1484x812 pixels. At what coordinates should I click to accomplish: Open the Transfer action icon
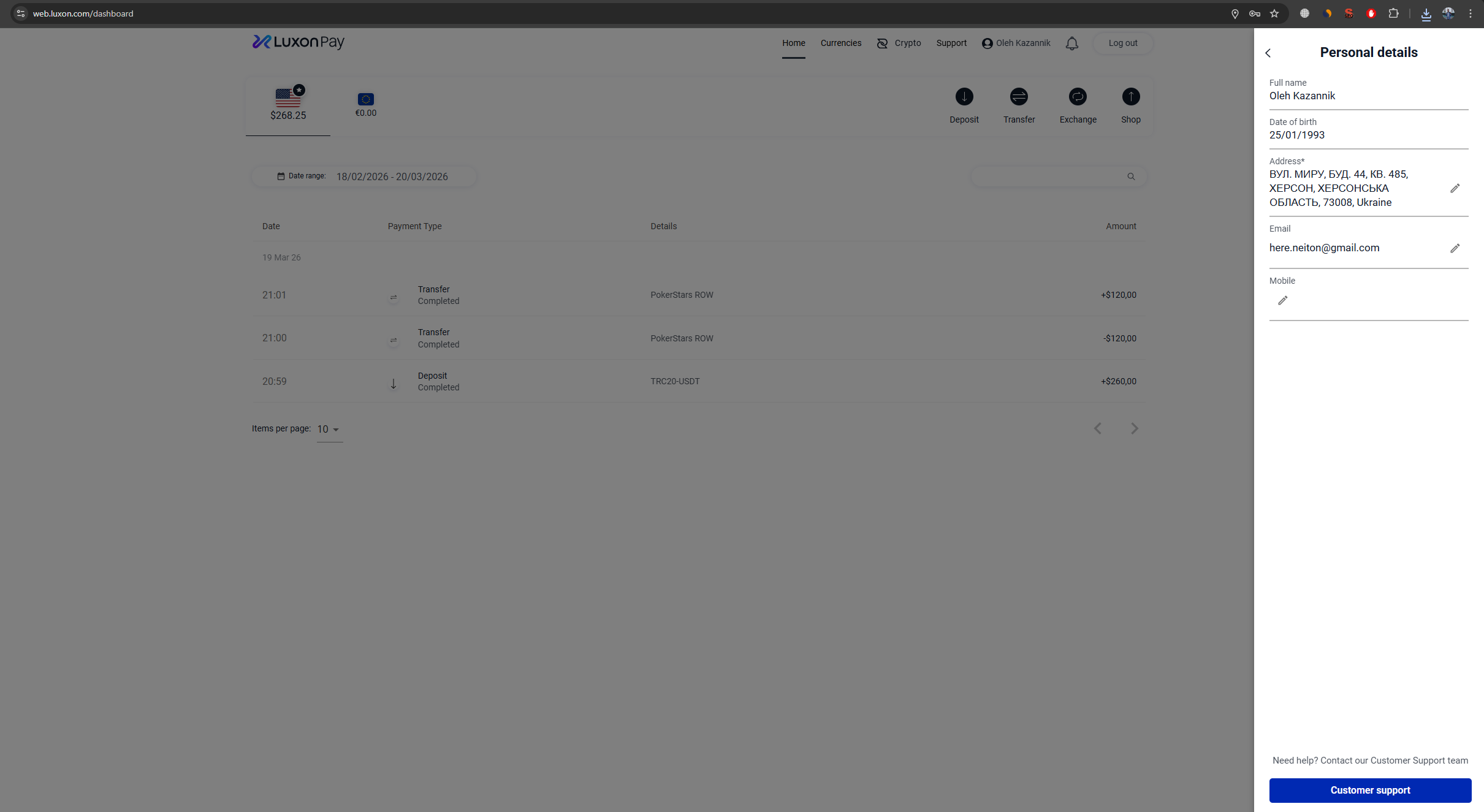[x=1019, y=97]
